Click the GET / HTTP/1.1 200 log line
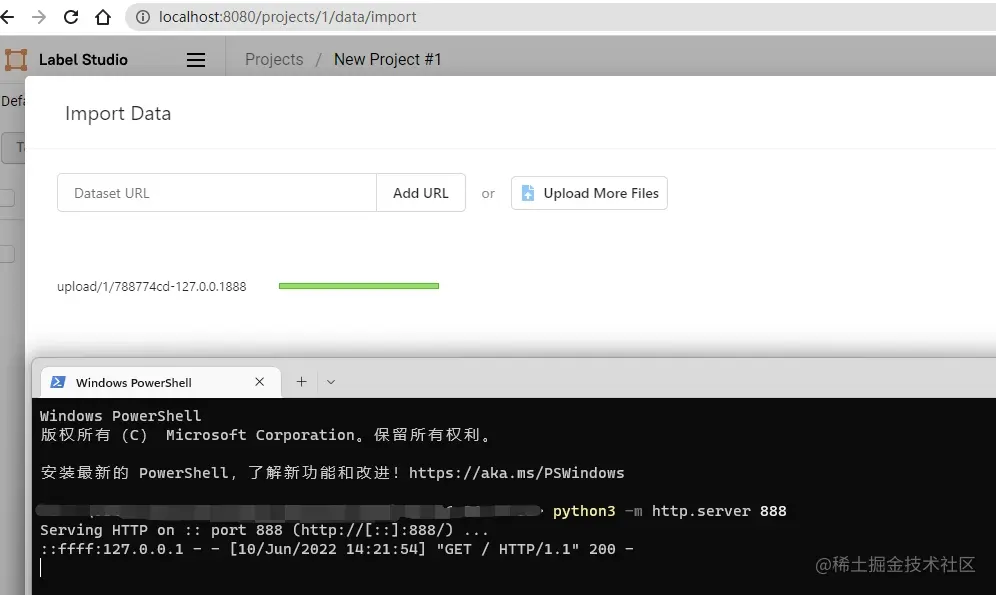The width and height of the screenshot is (996, 595). point(337,549)
